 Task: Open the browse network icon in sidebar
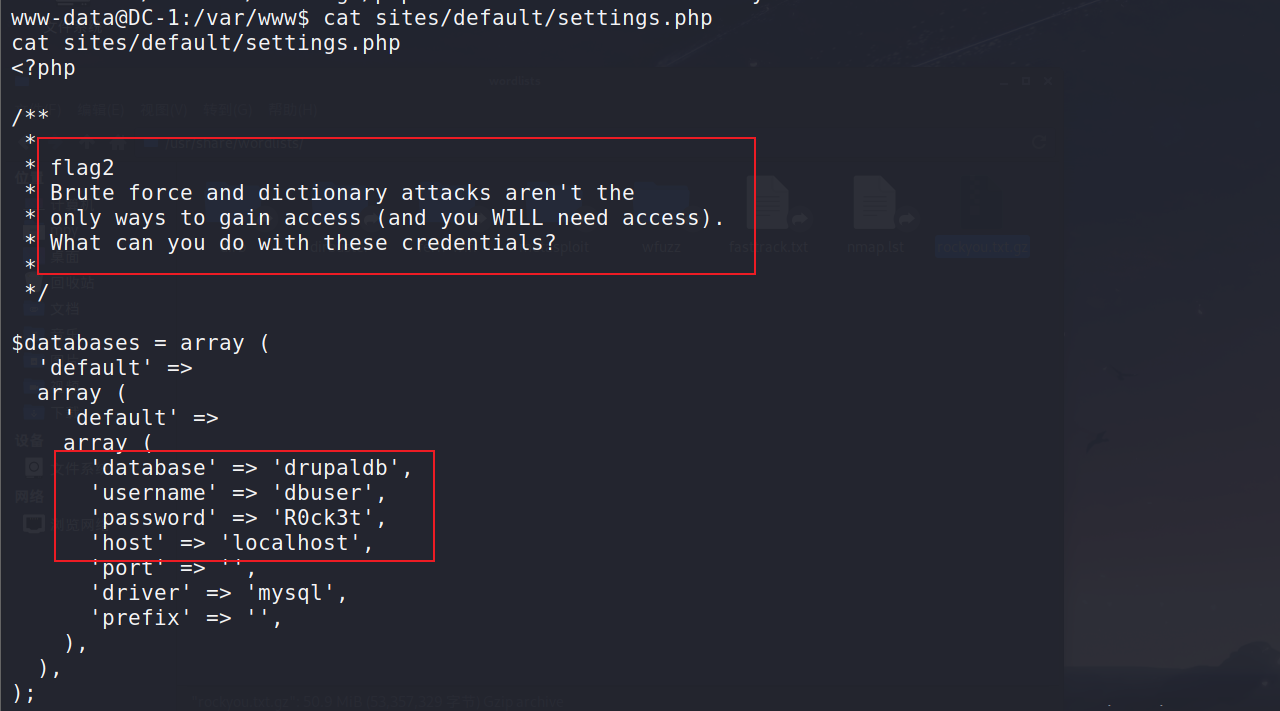point(33,523)
